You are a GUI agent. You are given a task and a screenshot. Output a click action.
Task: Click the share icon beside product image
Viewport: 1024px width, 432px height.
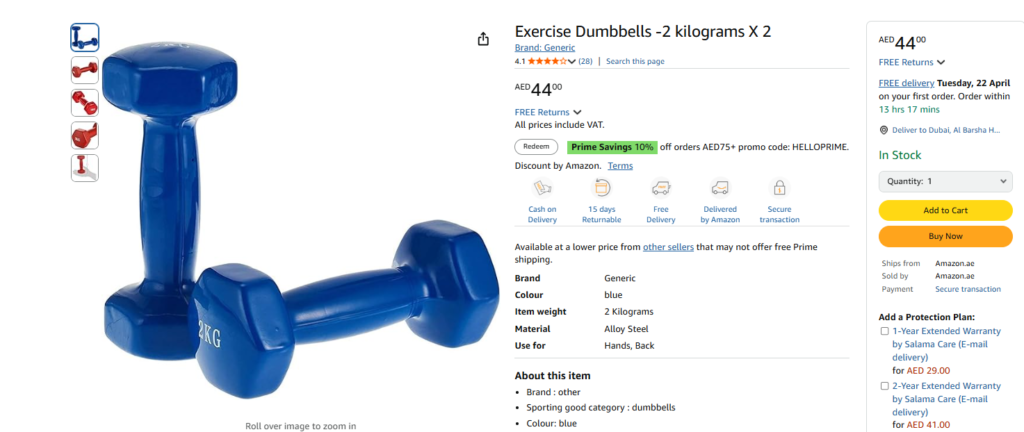(x=483, y=39)
